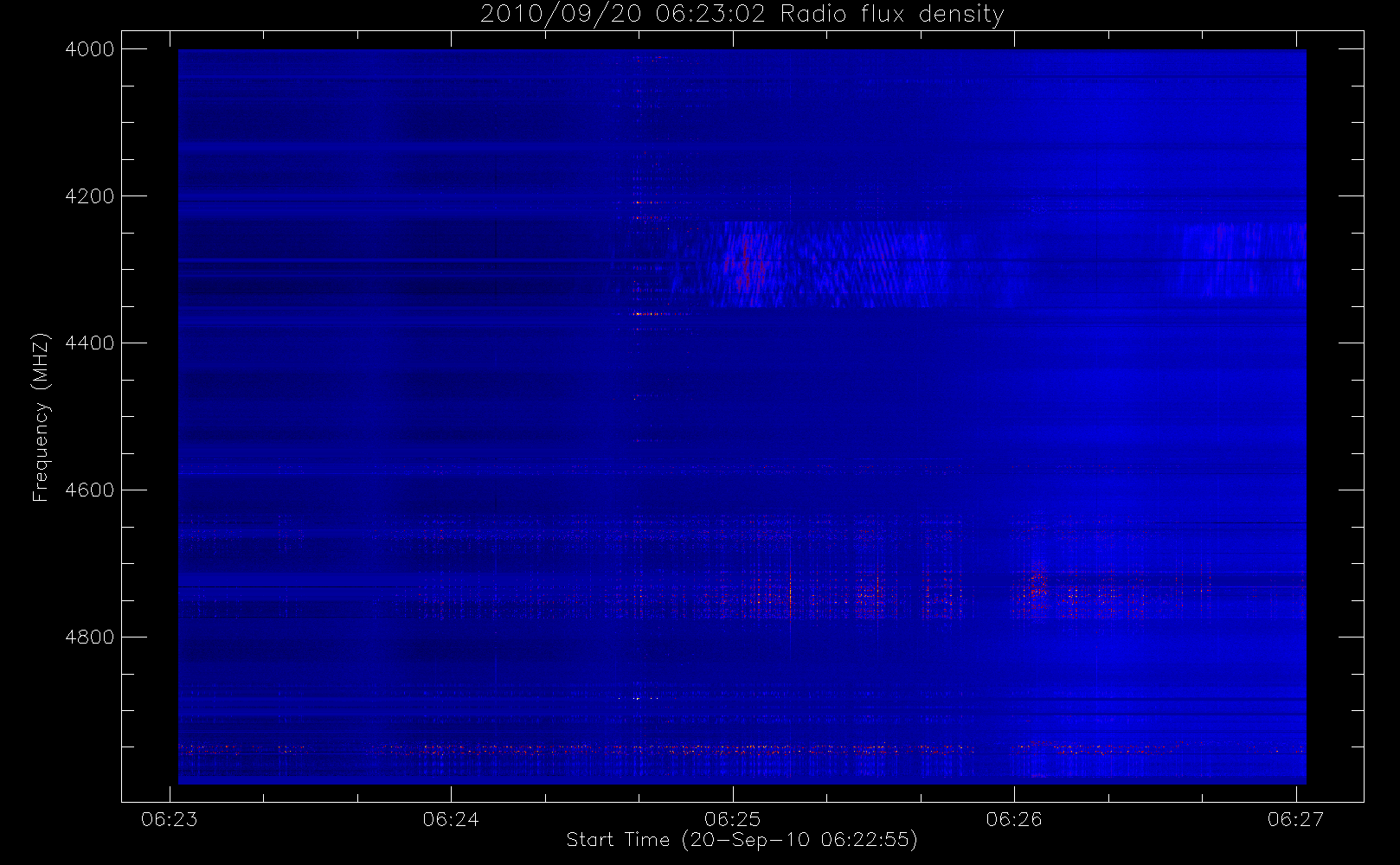Select the 06:25 time tick label
1400x865 pixels.
(733, 819)
